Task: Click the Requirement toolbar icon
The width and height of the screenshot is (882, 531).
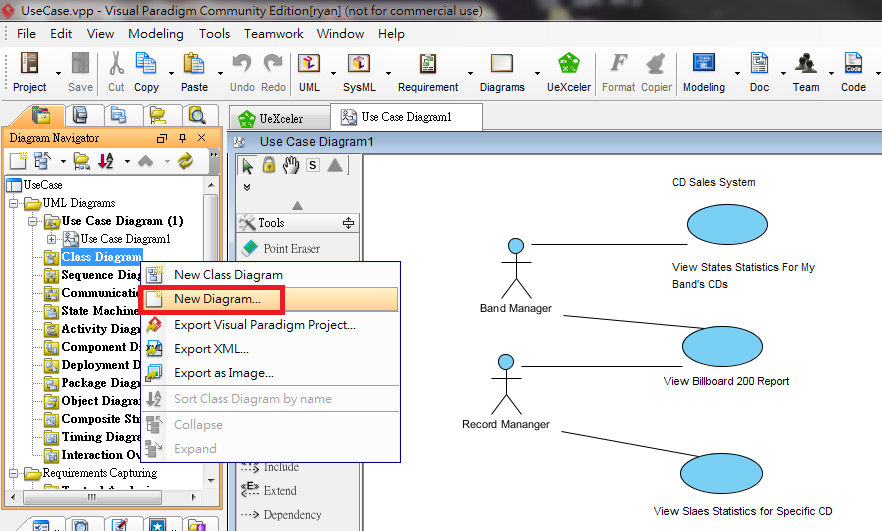Action: pyautogui.click(x=428, y=63)
